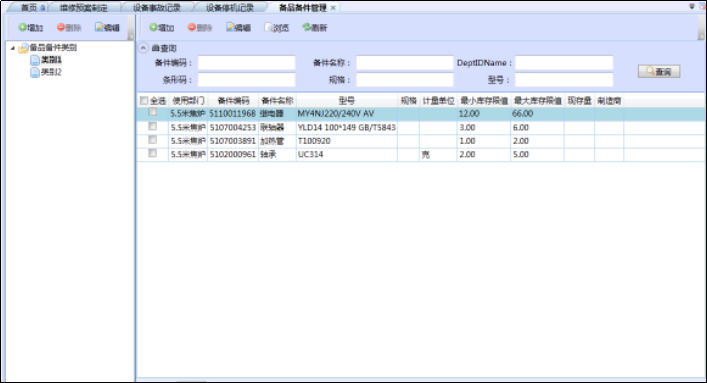Click part code 5107004253
707x383 pixels.
[233, 128]
